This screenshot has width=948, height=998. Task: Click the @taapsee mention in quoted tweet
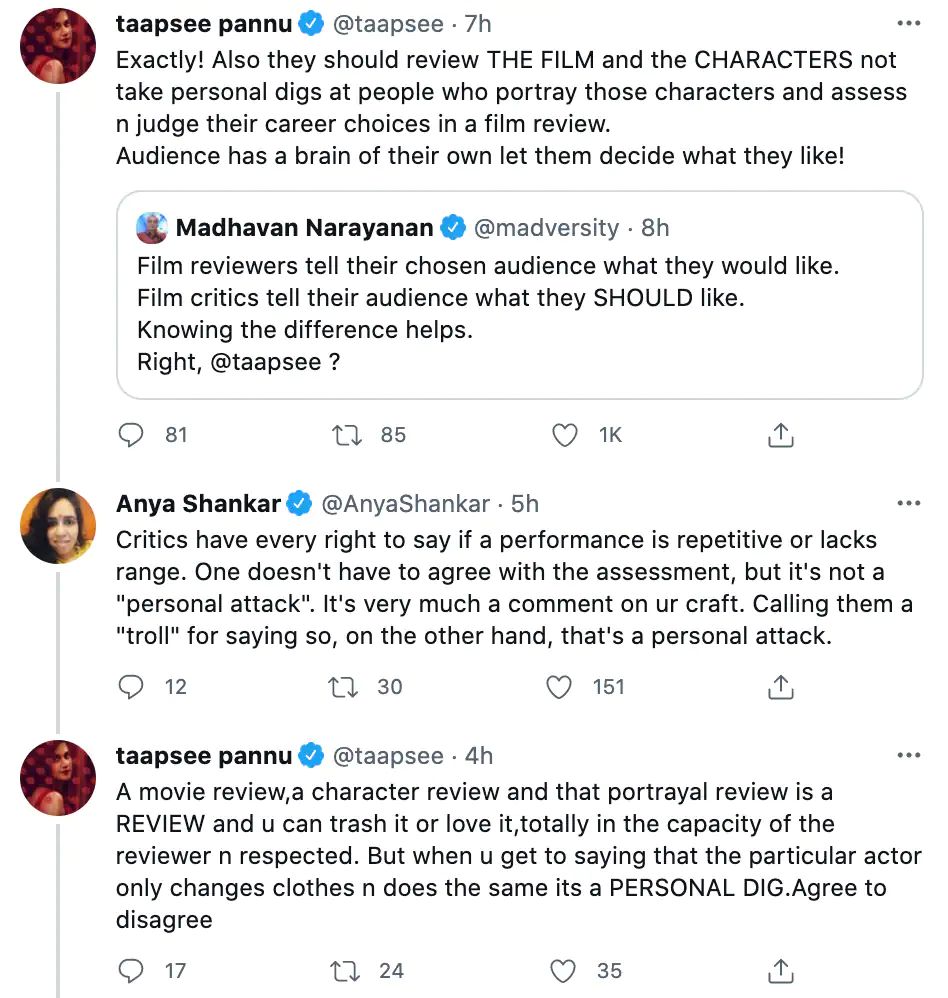[265, 362]
